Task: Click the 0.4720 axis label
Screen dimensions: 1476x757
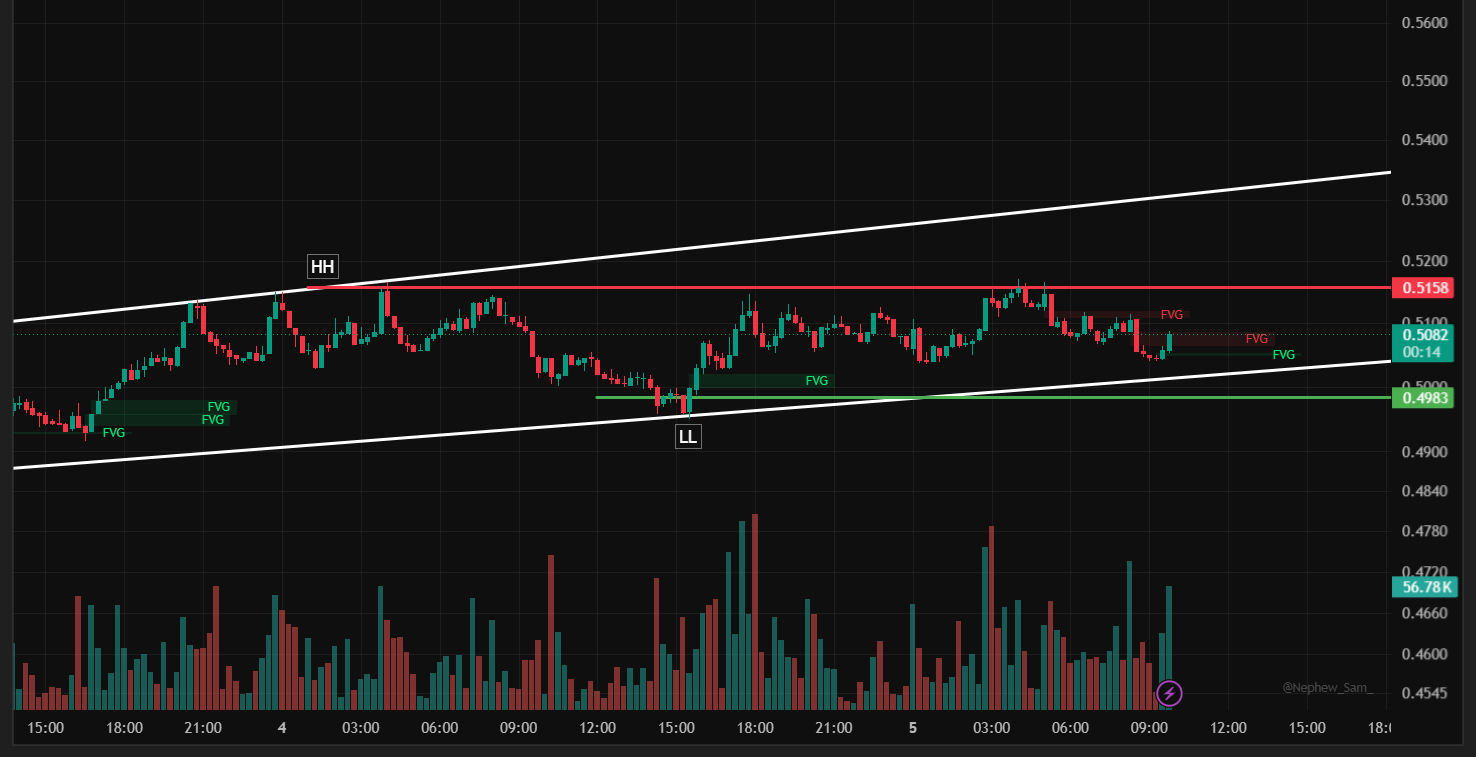Action: point(1425,572)
